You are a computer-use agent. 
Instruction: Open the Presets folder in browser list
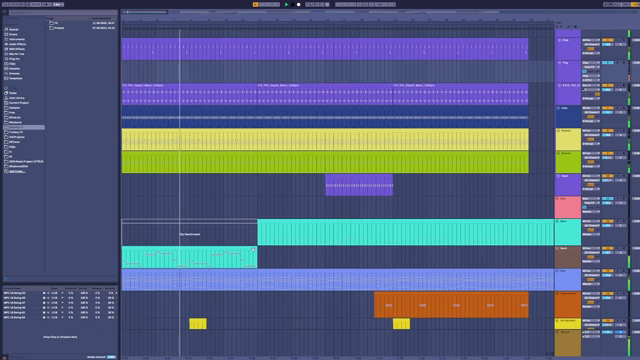tap(59, 28)
